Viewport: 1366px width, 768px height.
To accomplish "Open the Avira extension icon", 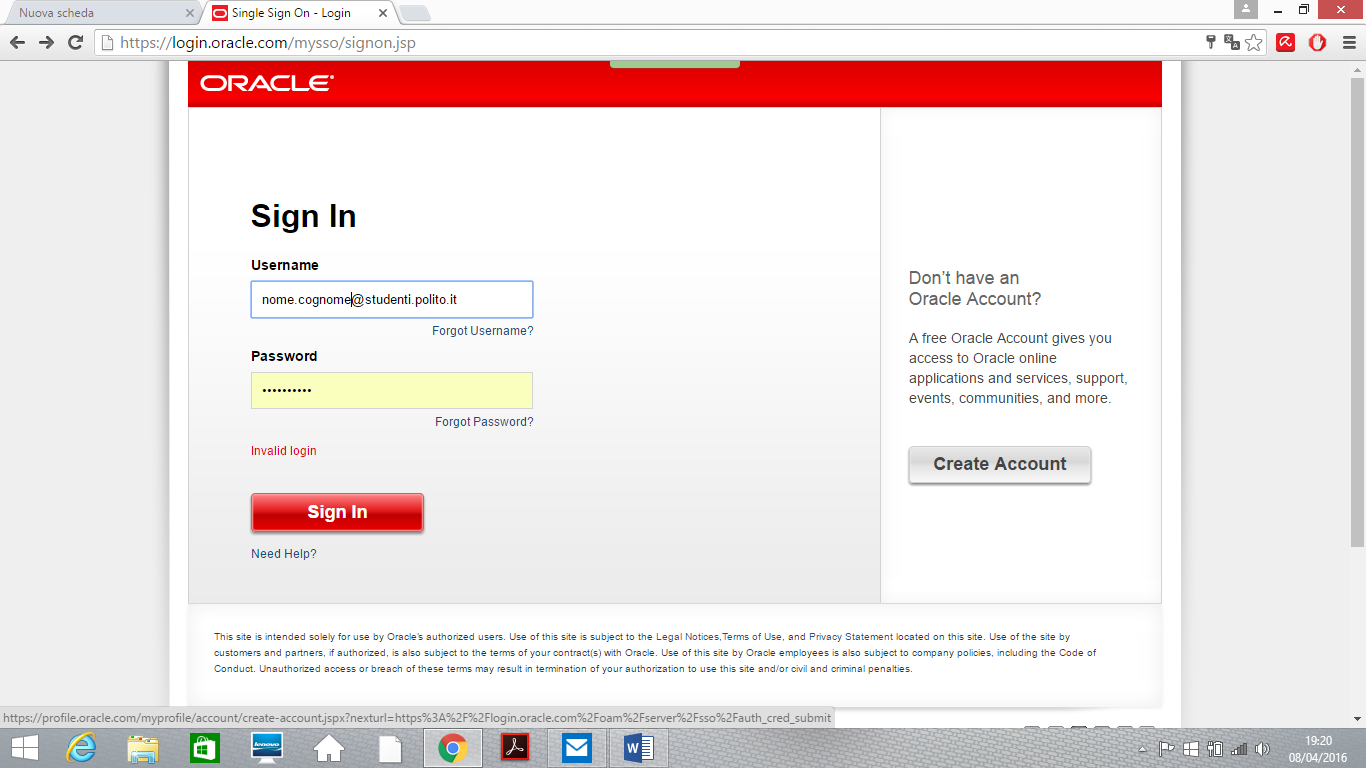I will (1286, 43).
